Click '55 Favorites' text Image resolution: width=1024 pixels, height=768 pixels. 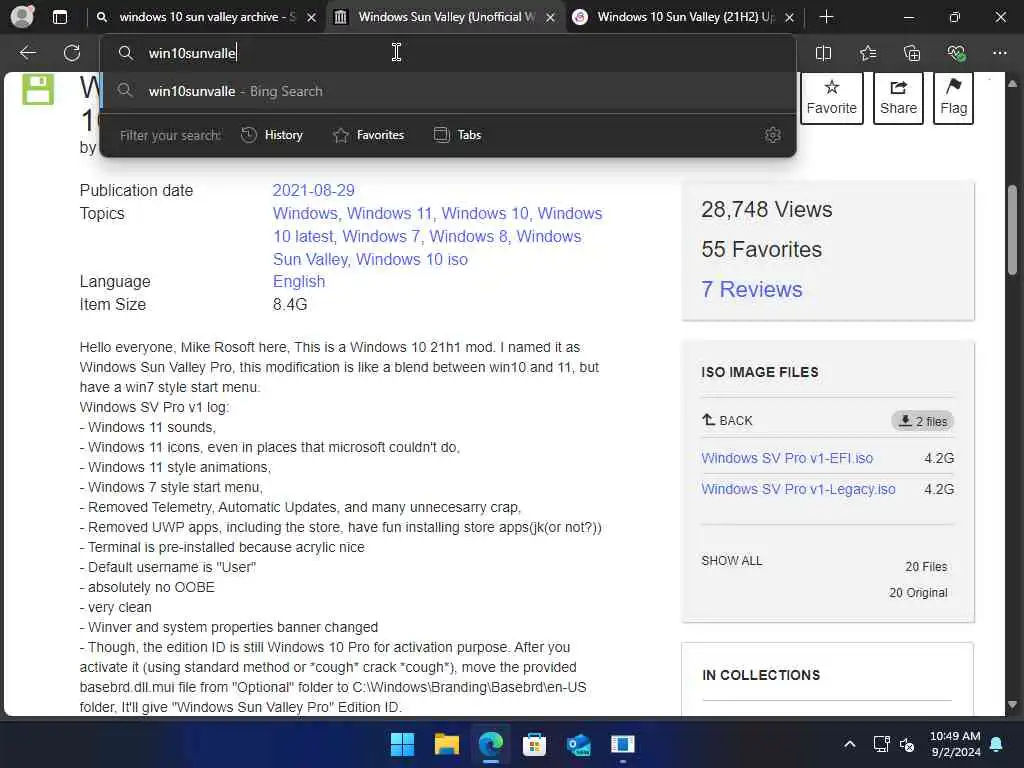point(761,249)
